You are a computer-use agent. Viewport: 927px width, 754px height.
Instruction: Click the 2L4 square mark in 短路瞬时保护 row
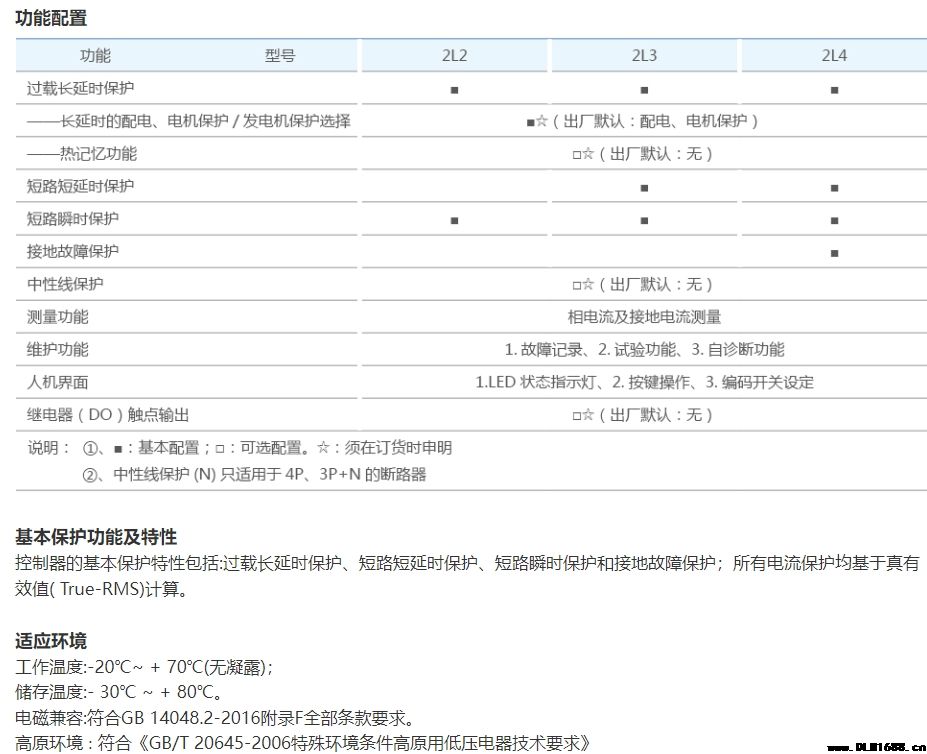click(x=834, y=221)
